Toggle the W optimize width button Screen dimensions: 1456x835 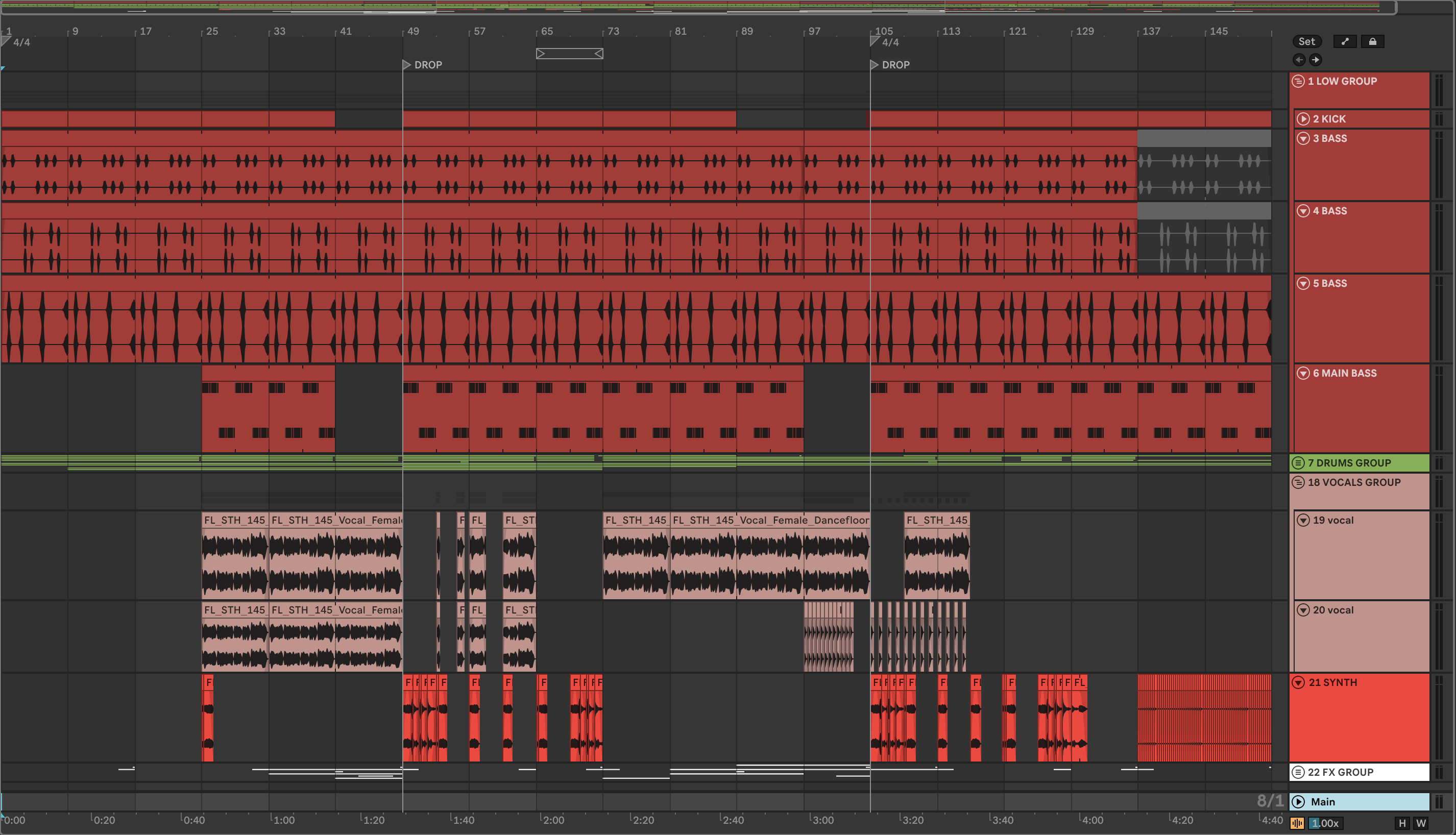[x=1421, y=823]
